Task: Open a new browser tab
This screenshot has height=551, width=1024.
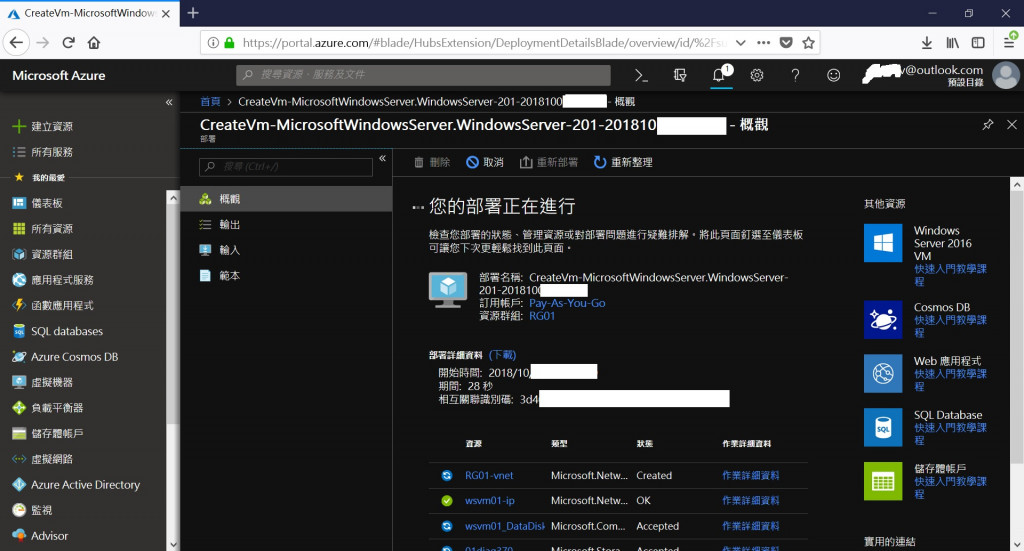Action: (193, 13)
